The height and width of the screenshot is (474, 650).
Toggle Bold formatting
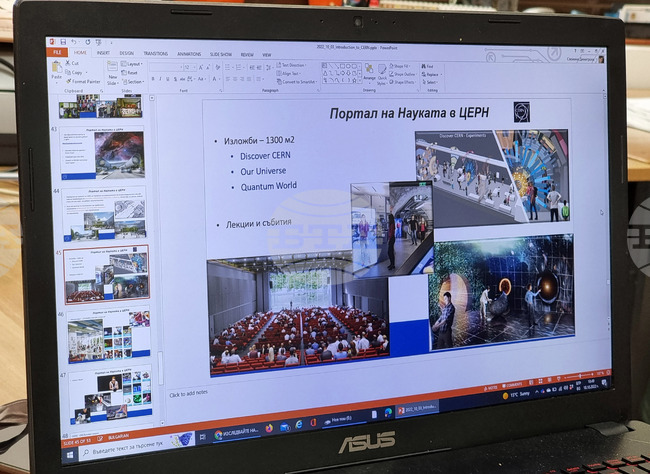(x=153, y=79)
